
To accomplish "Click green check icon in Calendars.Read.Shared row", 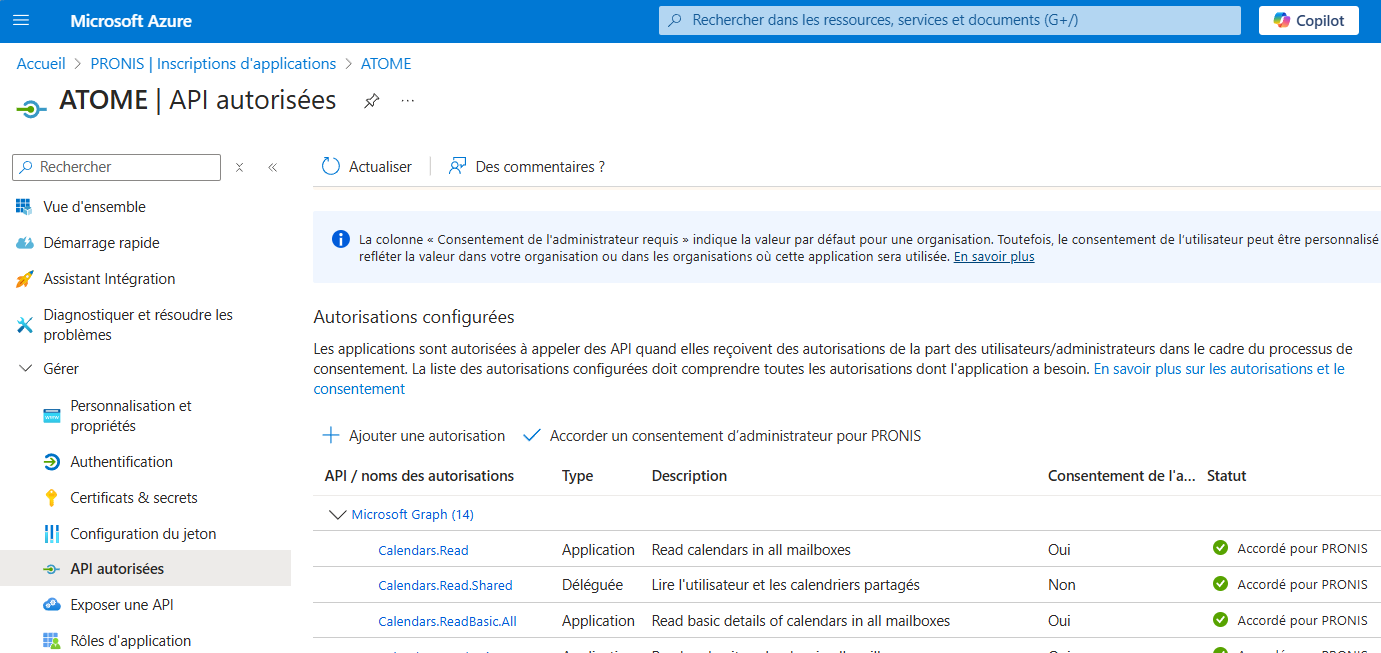I will pyautogui.click(x=1220, y=584).
